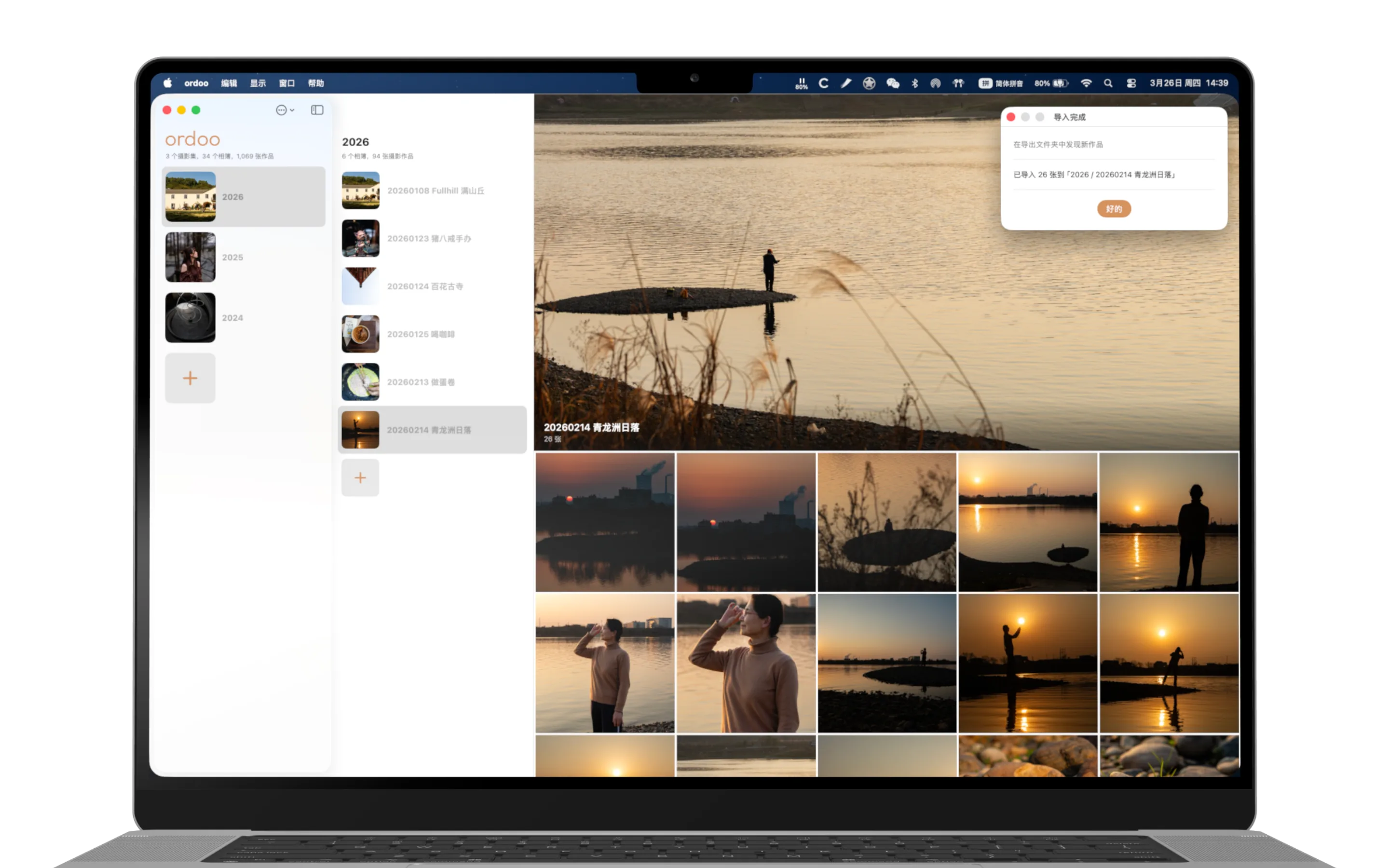Open the Apple menu
Image resolution: width=1389 pixels, height=868 pixels.
click(x=168, y=83)
